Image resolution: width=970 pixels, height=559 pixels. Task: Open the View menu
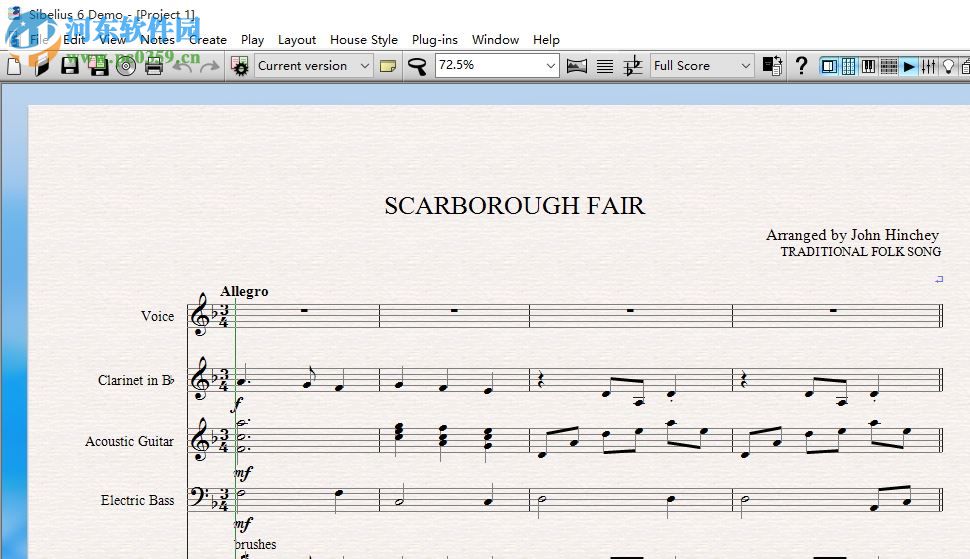tap(113, 40)
